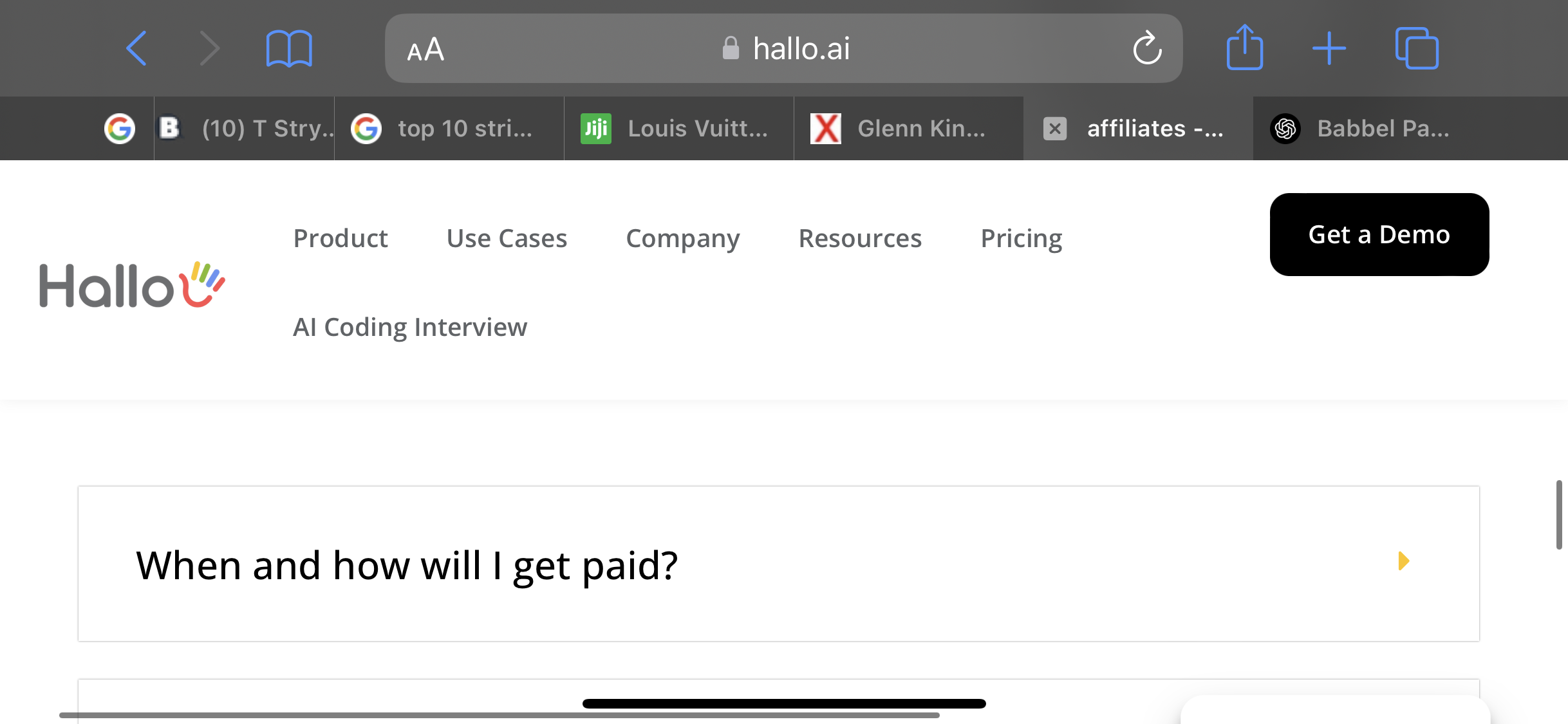Click the vertical page scrollbar

pos(1559,515)
